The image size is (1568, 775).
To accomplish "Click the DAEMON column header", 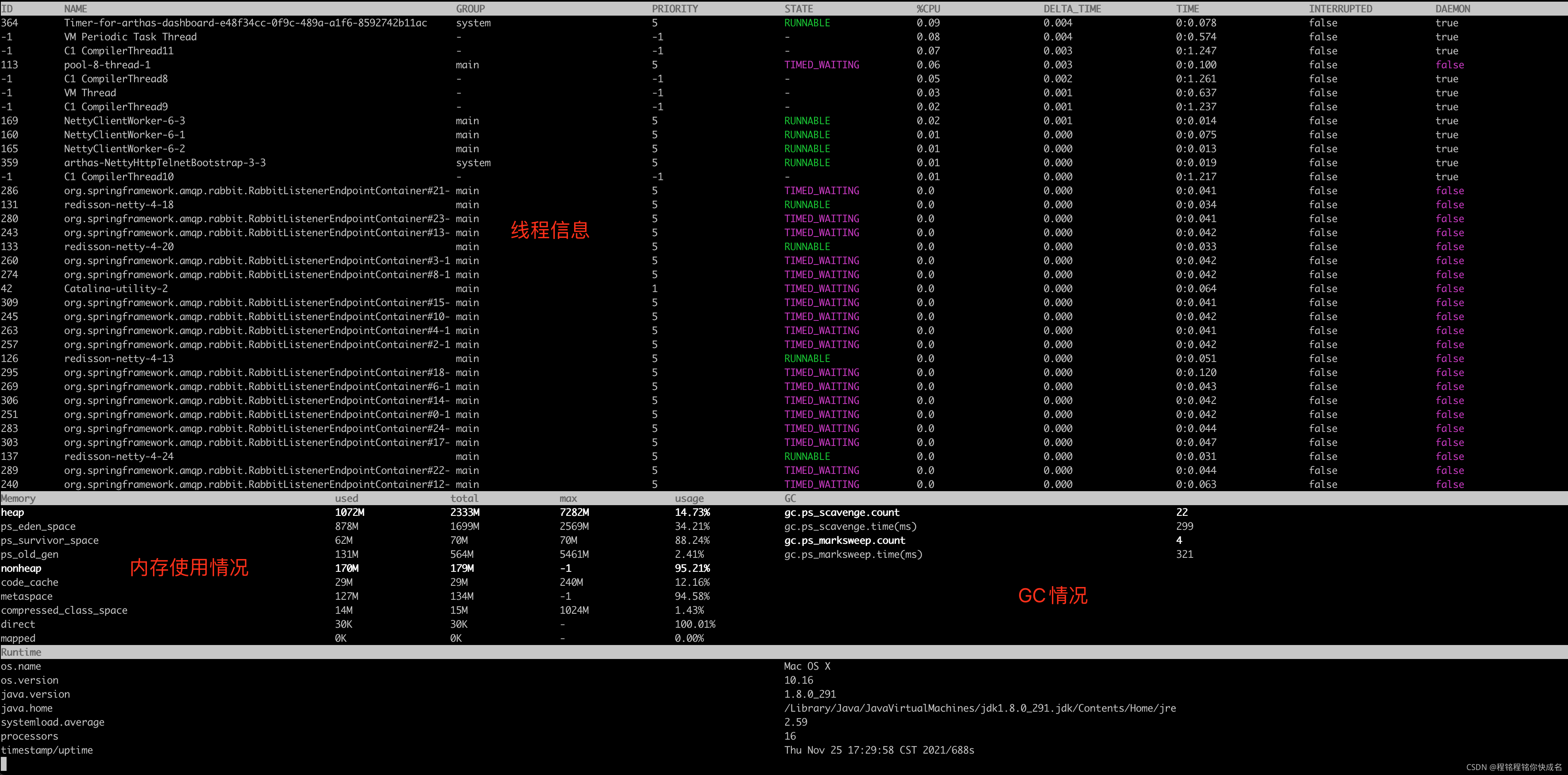I will tap(1452, 9).
